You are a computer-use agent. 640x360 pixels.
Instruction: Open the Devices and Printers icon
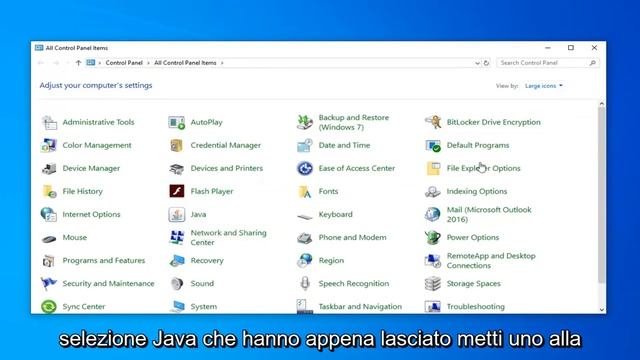[x=177, y=168]
